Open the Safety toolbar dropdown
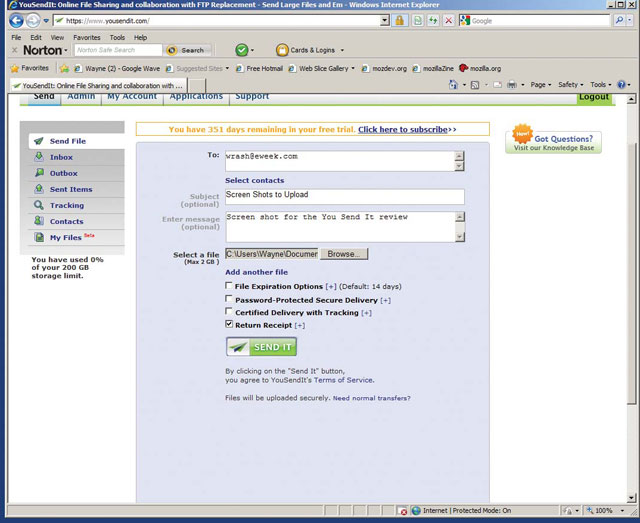 571,85
